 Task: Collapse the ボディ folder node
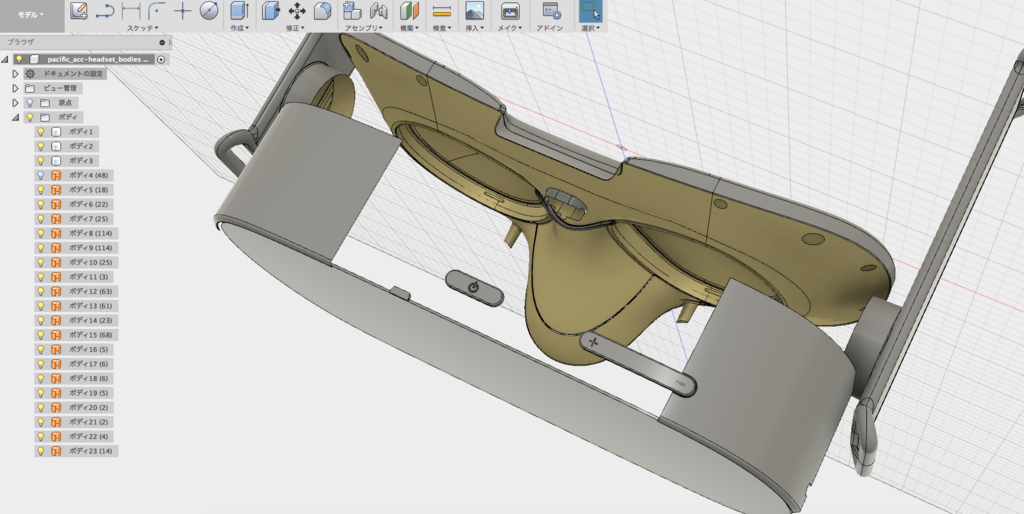pyautogui.click(x=16, y=118)
